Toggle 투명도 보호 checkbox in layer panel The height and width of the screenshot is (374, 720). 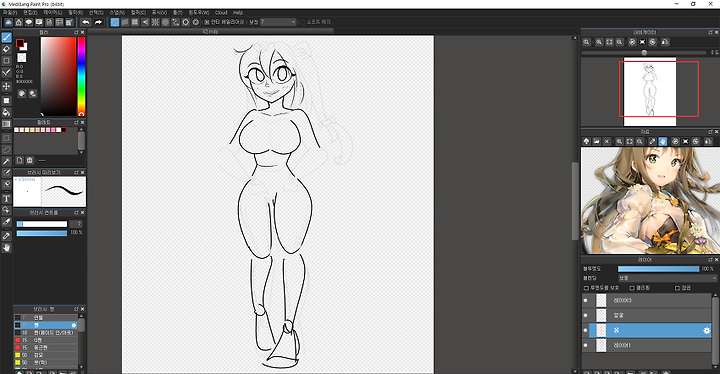[x=586, y=288]
